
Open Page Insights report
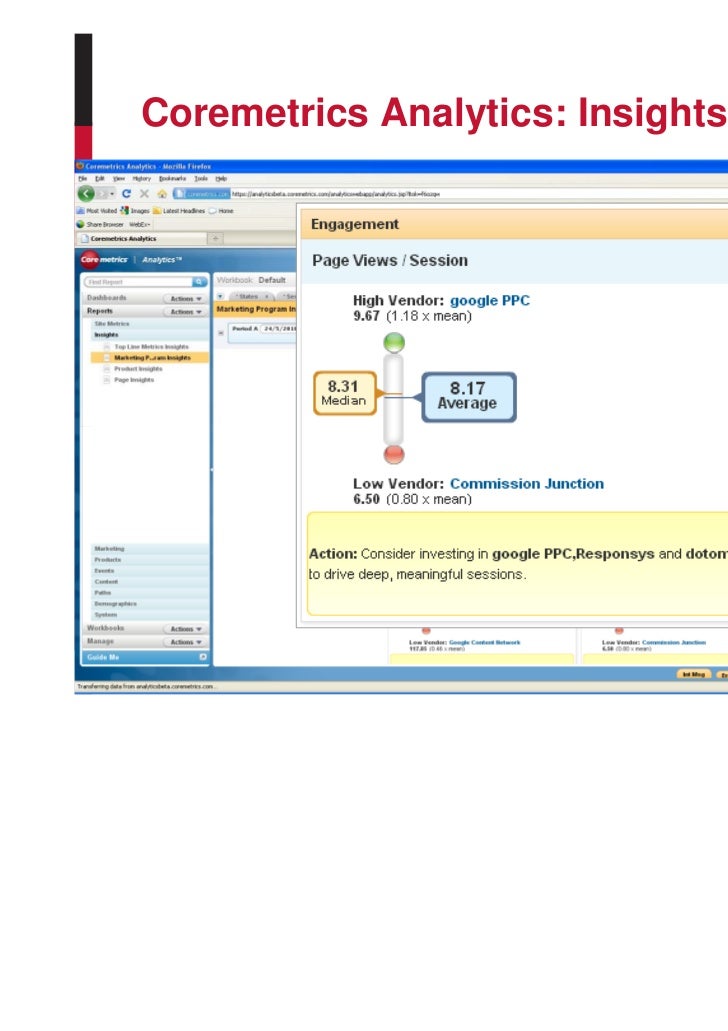(x=134, y=380)
